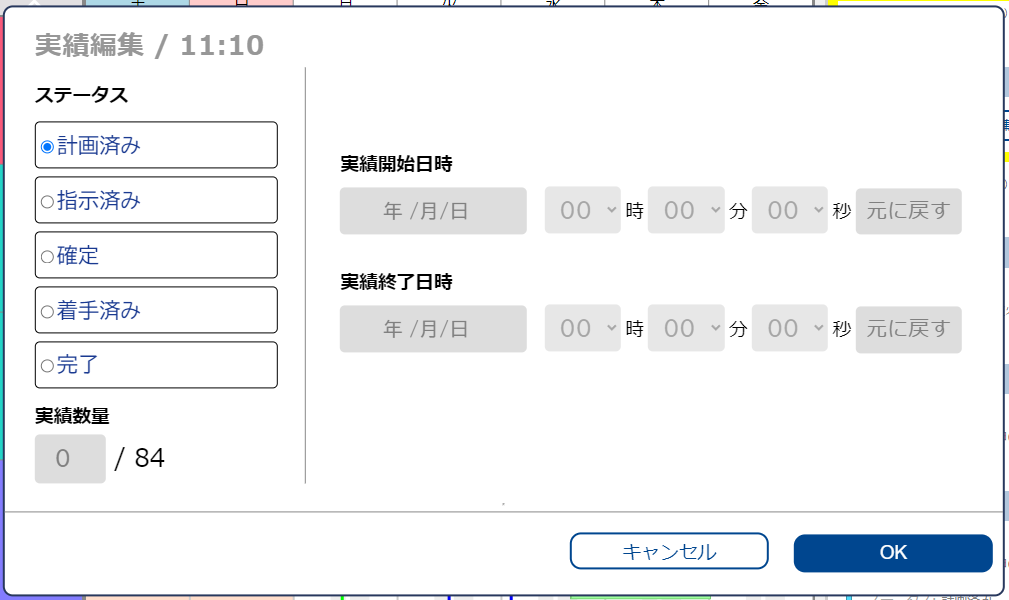Click the 実績終了日時 date input field
This screenshot has width=1009, height=600.
pyautogui.click(x=433, y=329)
